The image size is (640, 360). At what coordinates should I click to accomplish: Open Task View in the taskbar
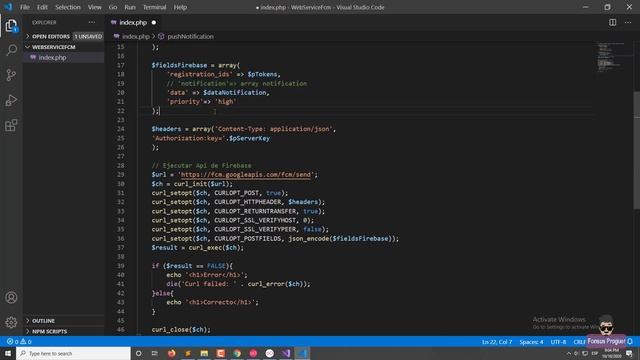click(155, 353)
